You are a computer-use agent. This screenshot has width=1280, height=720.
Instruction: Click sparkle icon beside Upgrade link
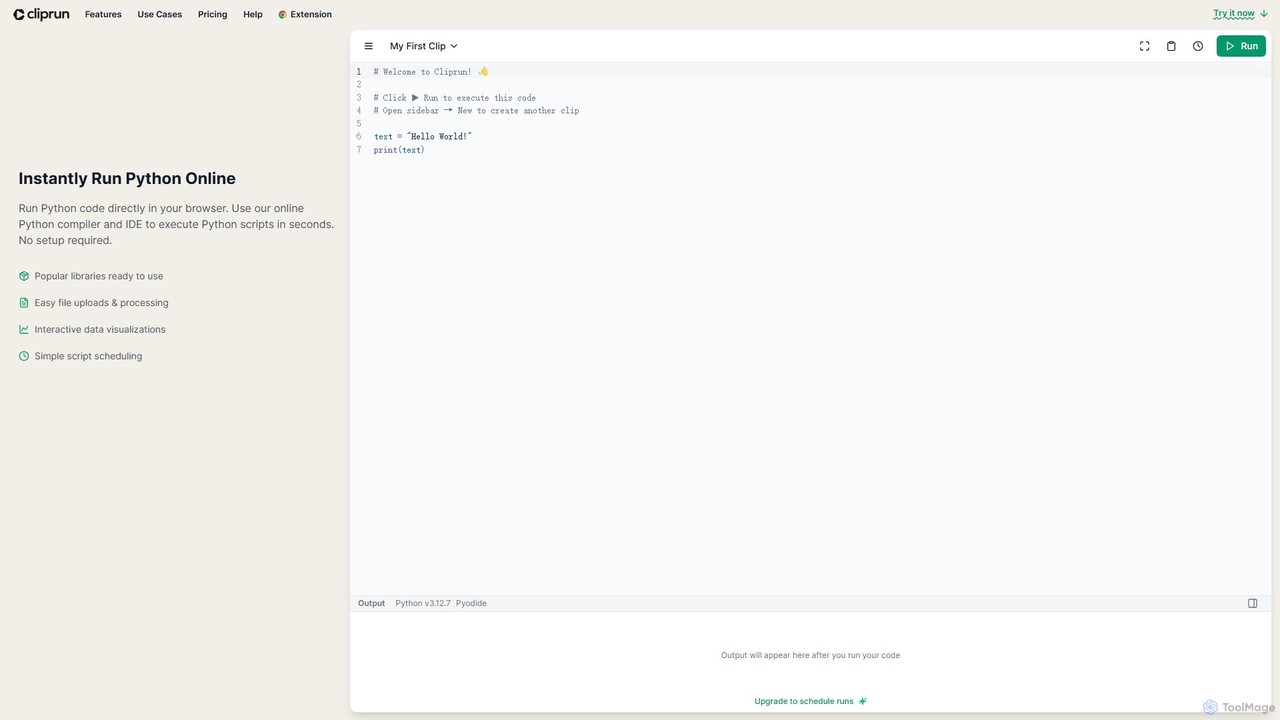pos(863,701)
